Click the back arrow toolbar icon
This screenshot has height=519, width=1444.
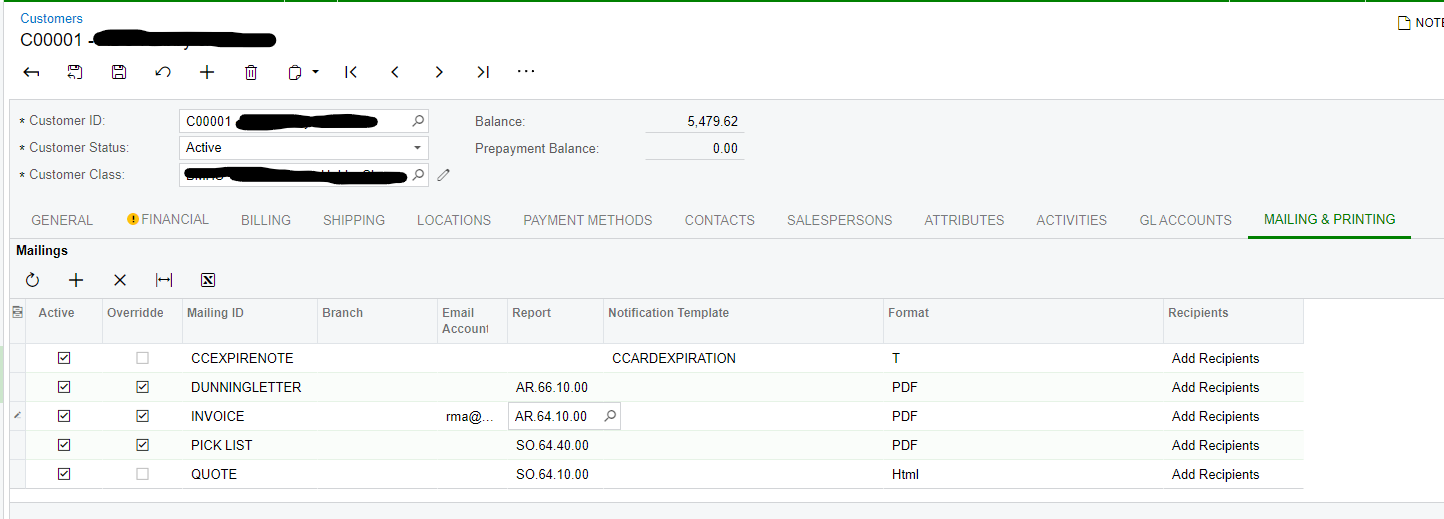coord(31,72)
